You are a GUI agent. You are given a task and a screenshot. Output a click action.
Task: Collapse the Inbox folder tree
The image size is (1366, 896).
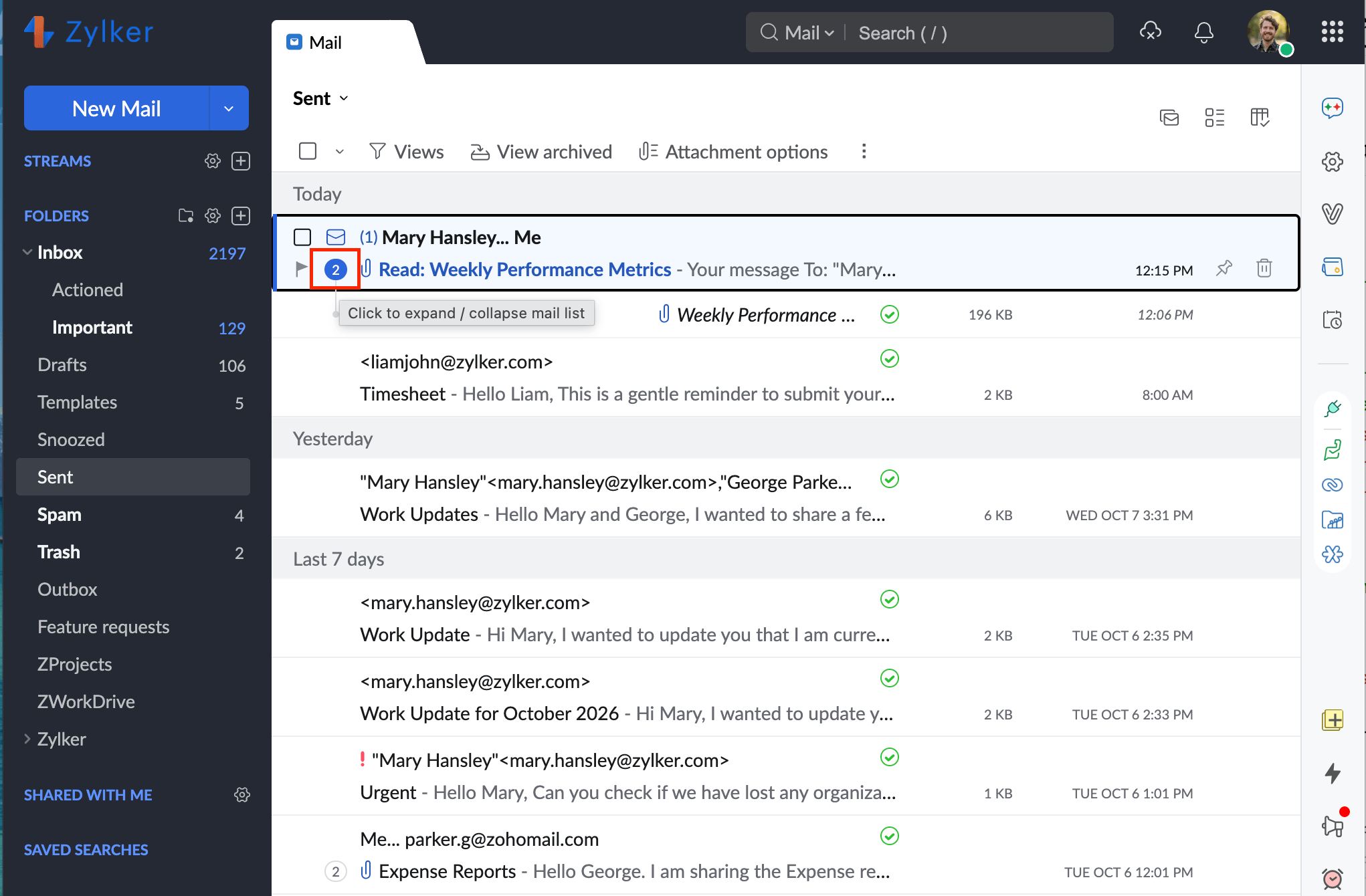[27, 252]
